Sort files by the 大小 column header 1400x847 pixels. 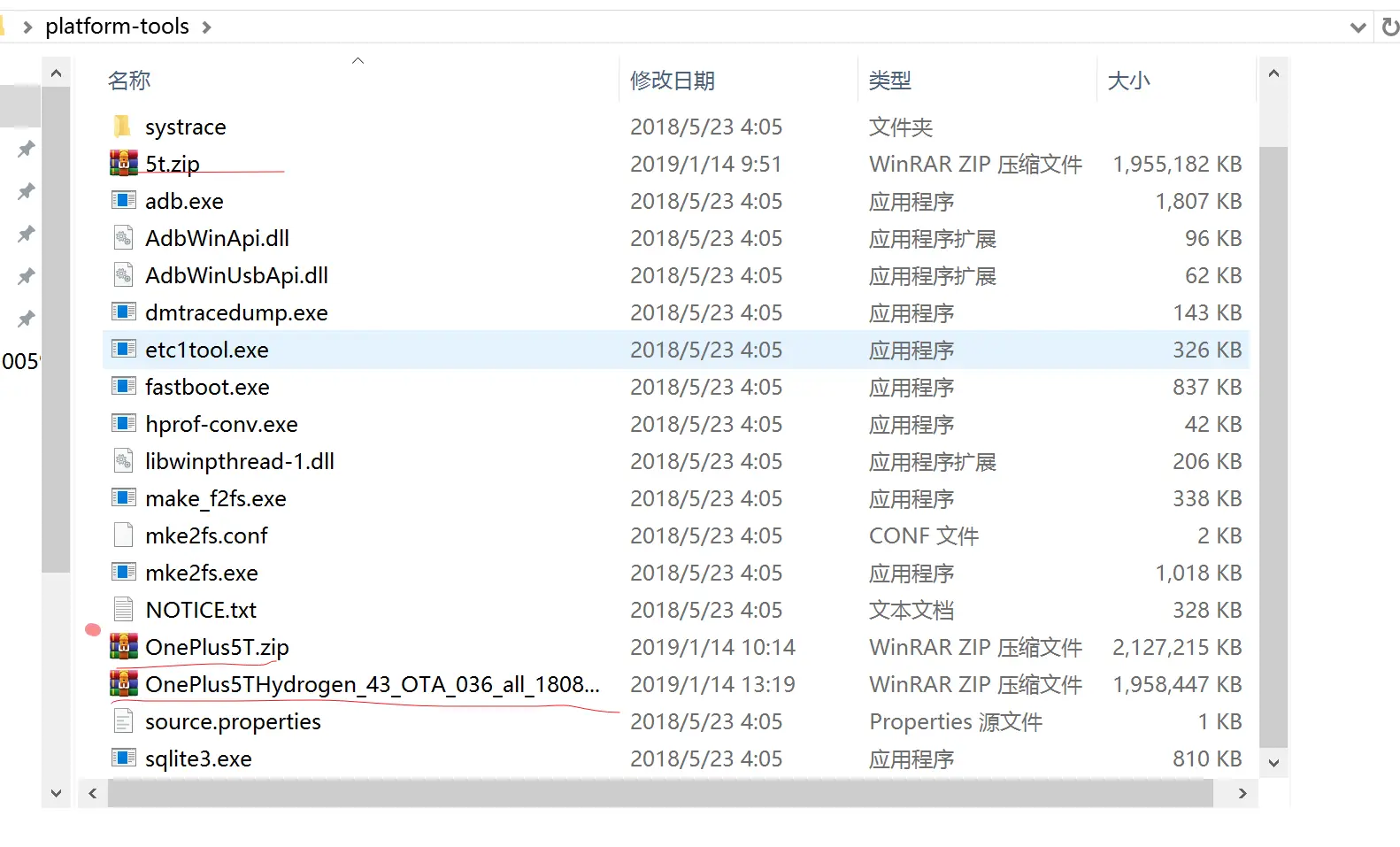point(1128,81)
